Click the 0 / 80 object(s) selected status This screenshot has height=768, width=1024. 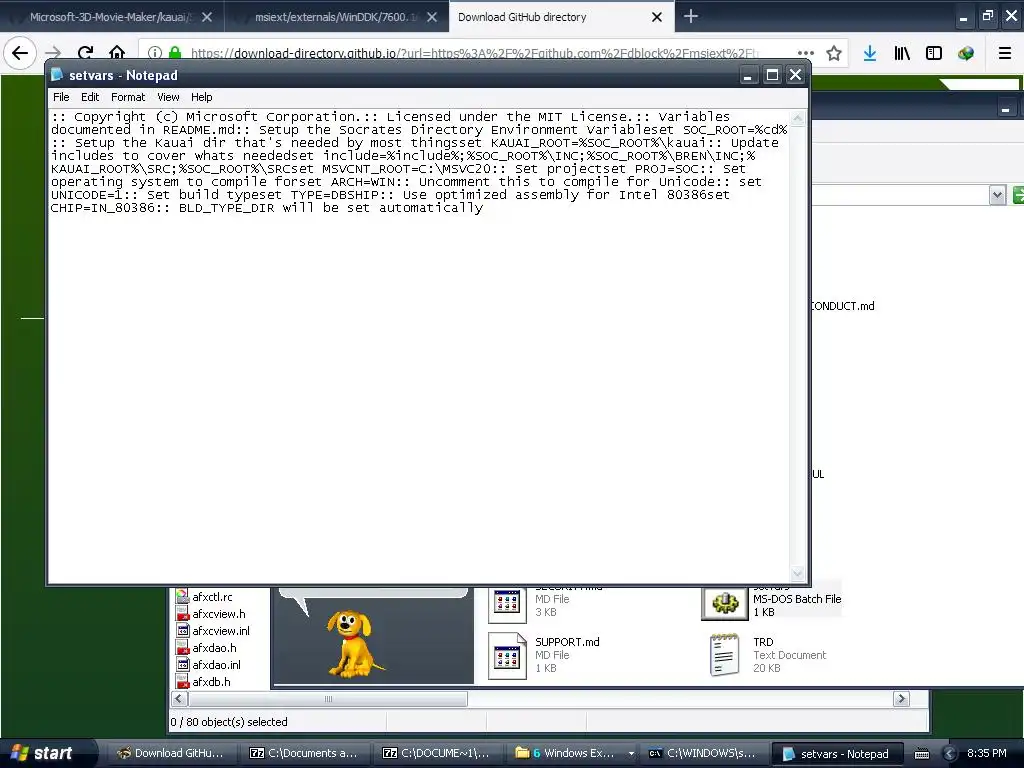229,722
